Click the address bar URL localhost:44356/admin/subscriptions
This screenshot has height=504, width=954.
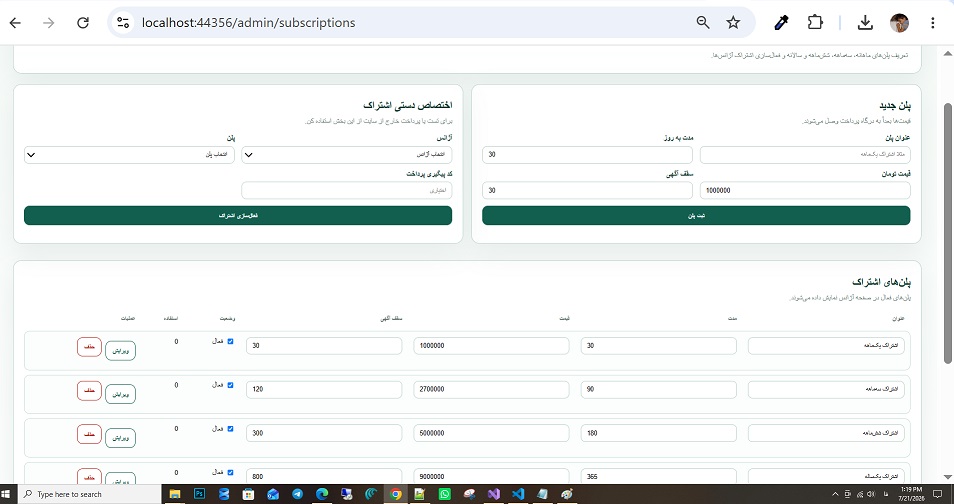(x=248, y=23)
